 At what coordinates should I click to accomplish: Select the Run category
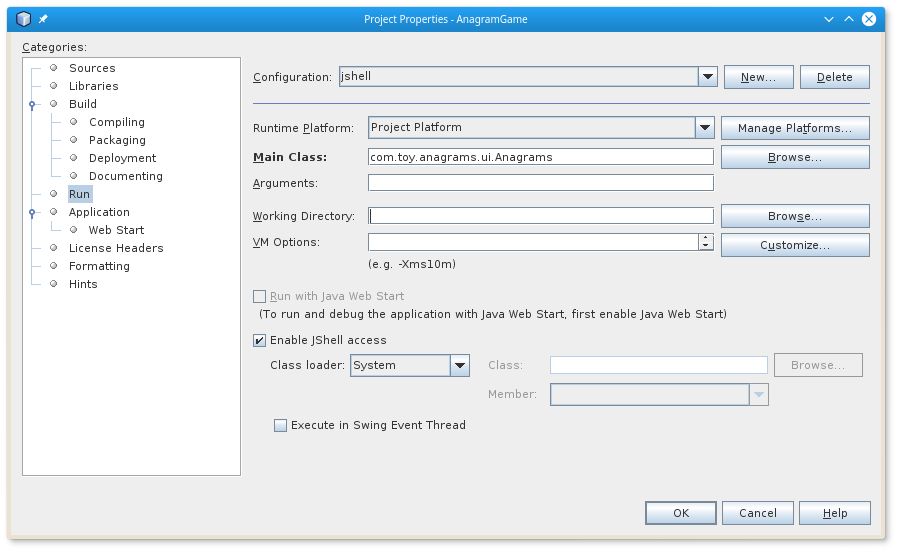click(x=79, y=194)
